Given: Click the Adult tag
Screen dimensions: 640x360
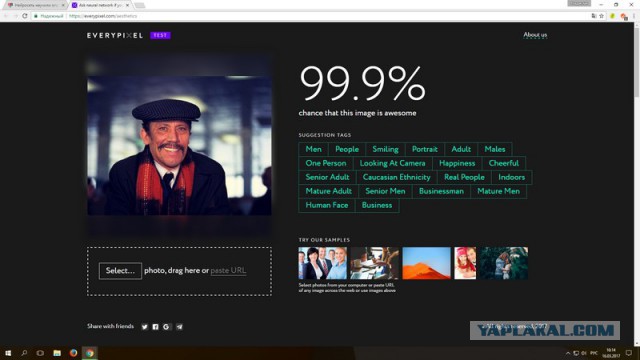Looking at the screenshot, I should point(461,149).
